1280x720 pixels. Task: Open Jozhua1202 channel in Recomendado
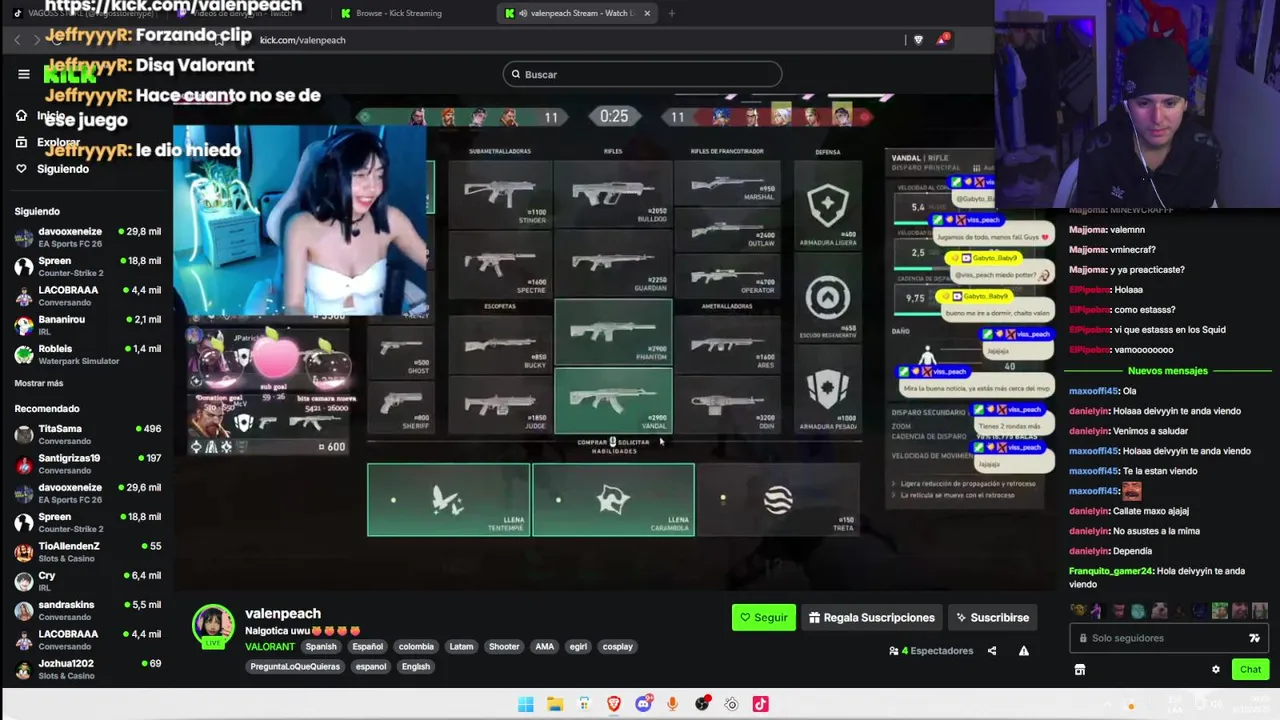(88, 669)
